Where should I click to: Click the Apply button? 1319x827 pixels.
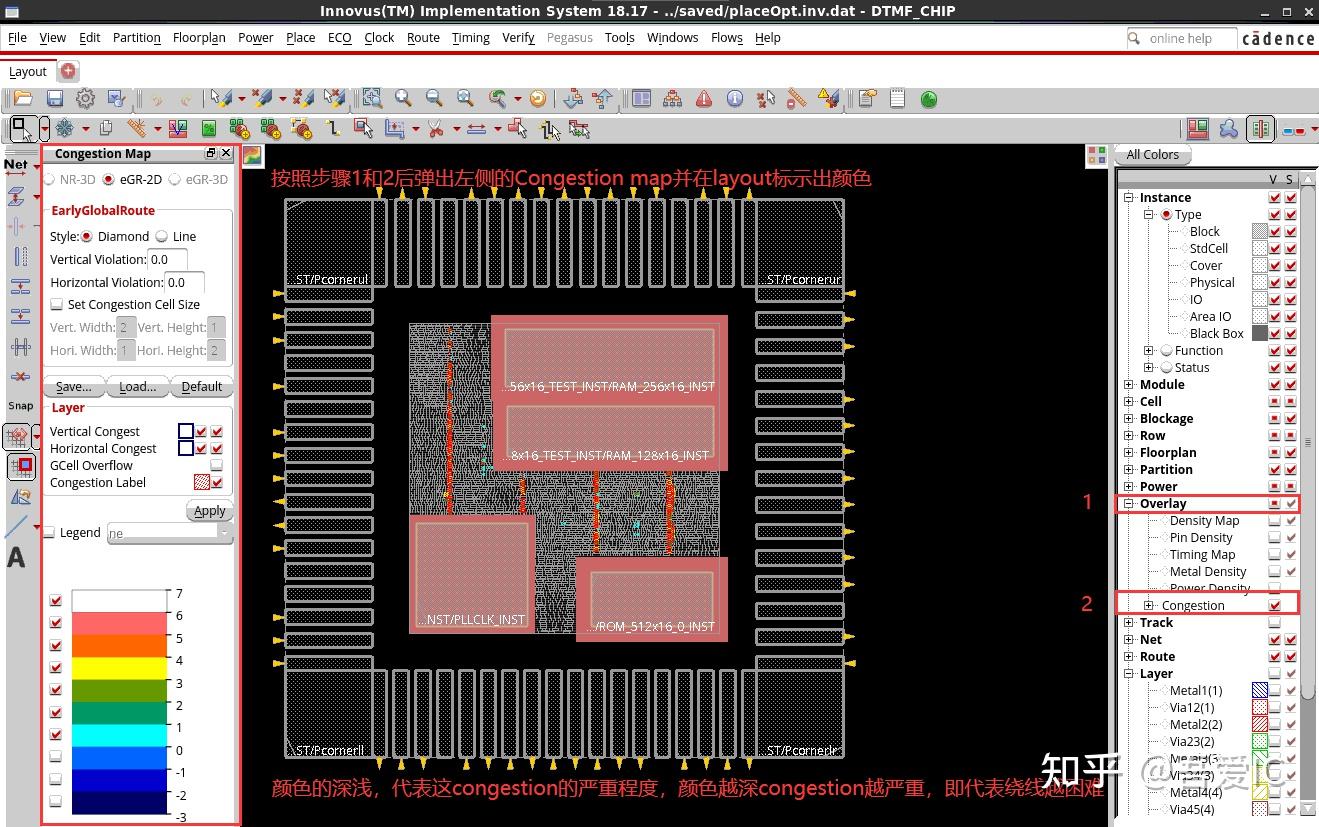(209, 511)
